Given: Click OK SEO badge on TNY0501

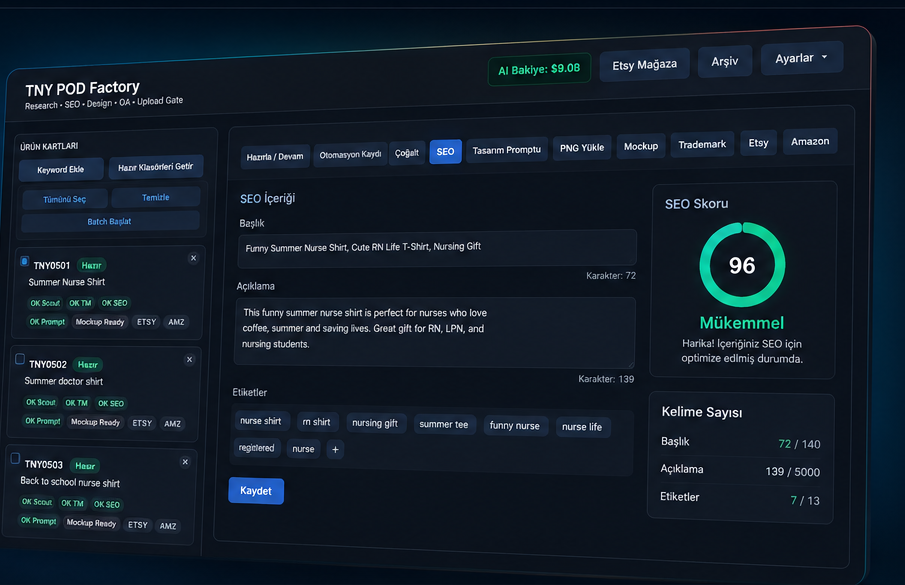Looking at the screenshot, I should coord(114,303).
